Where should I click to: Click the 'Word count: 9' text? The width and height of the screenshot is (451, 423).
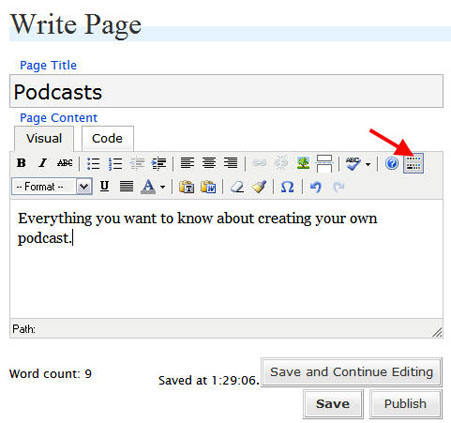coord(50,374)
